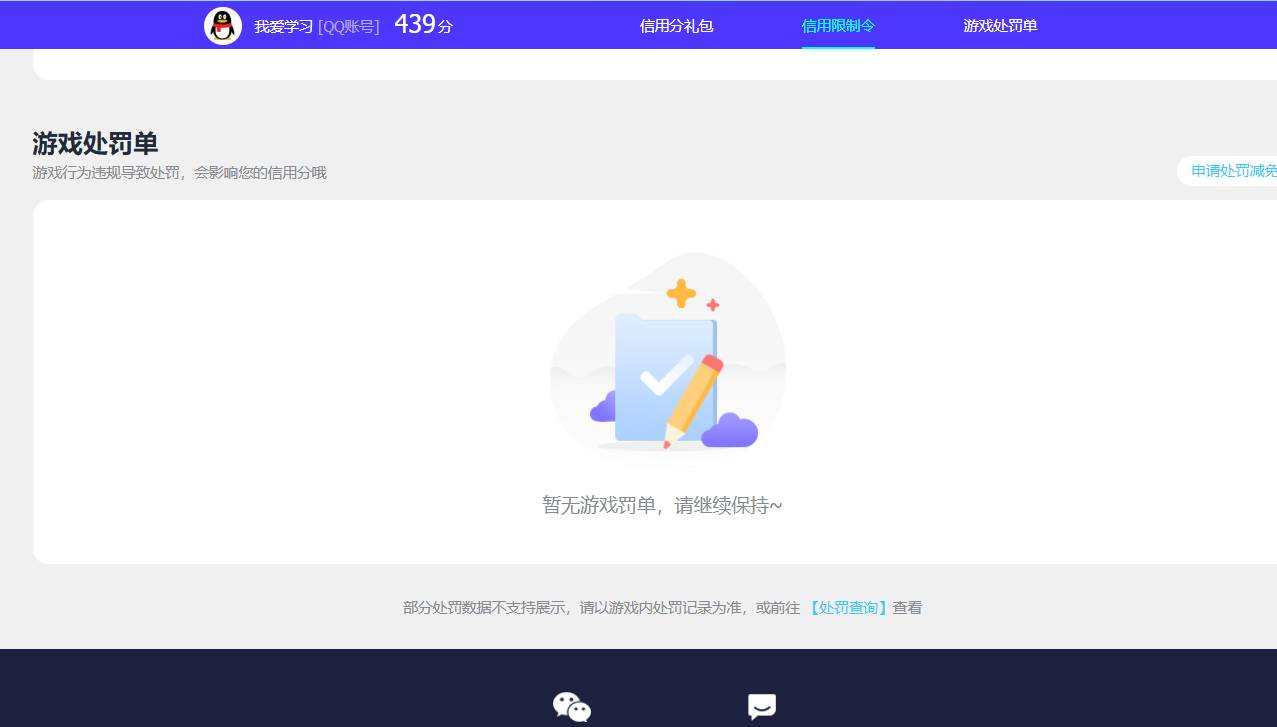Click the username 我爱学习
Screen dimensions: 1277x727
click(x=284, y=27)
